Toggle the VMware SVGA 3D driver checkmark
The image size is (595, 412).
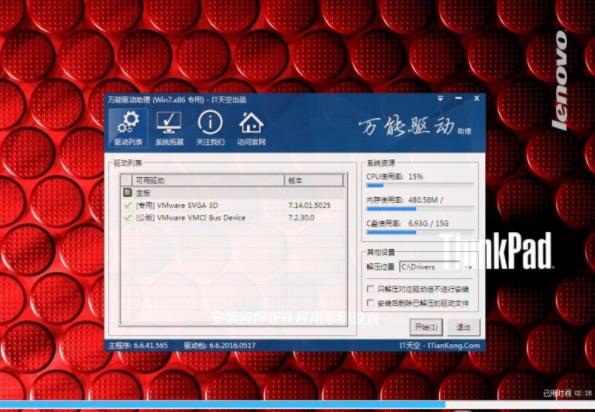pyautogui.click(x=128, y=205)
